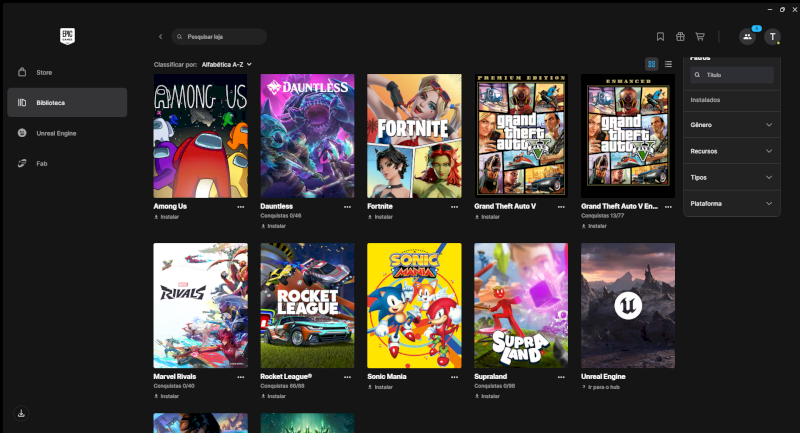Install Dauntless
Image resolution: width=800 pixels, height=433 pixels.
coord(273,226)
